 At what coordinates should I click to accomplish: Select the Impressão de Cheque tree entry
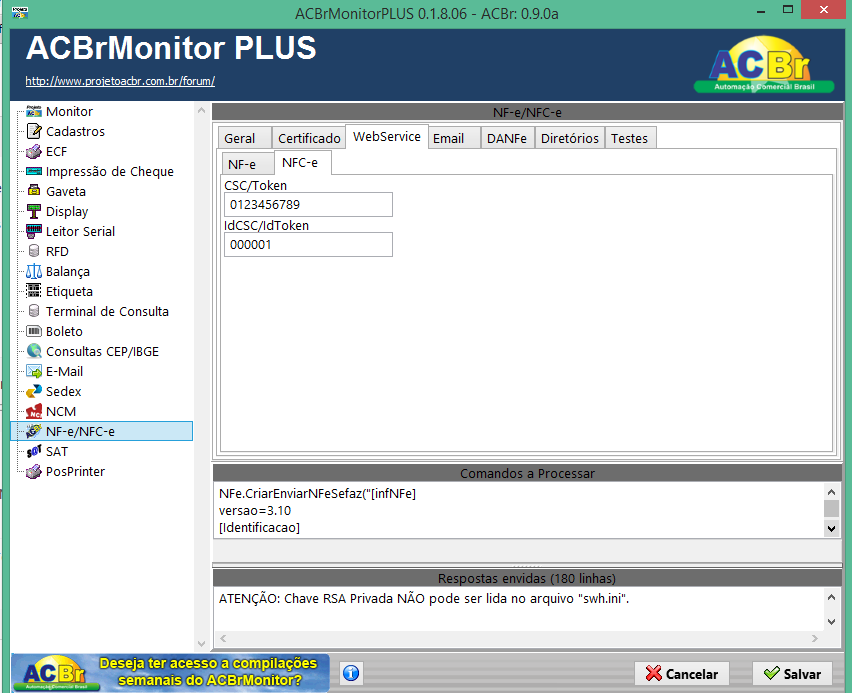109,172
